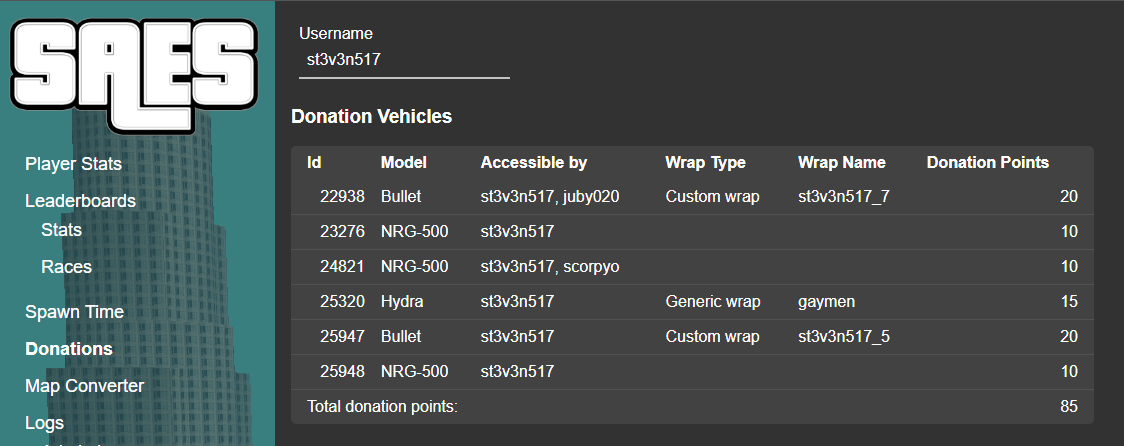1124x446 pixels.
Task: Open Map Converter tool
Action: (84, 386)
